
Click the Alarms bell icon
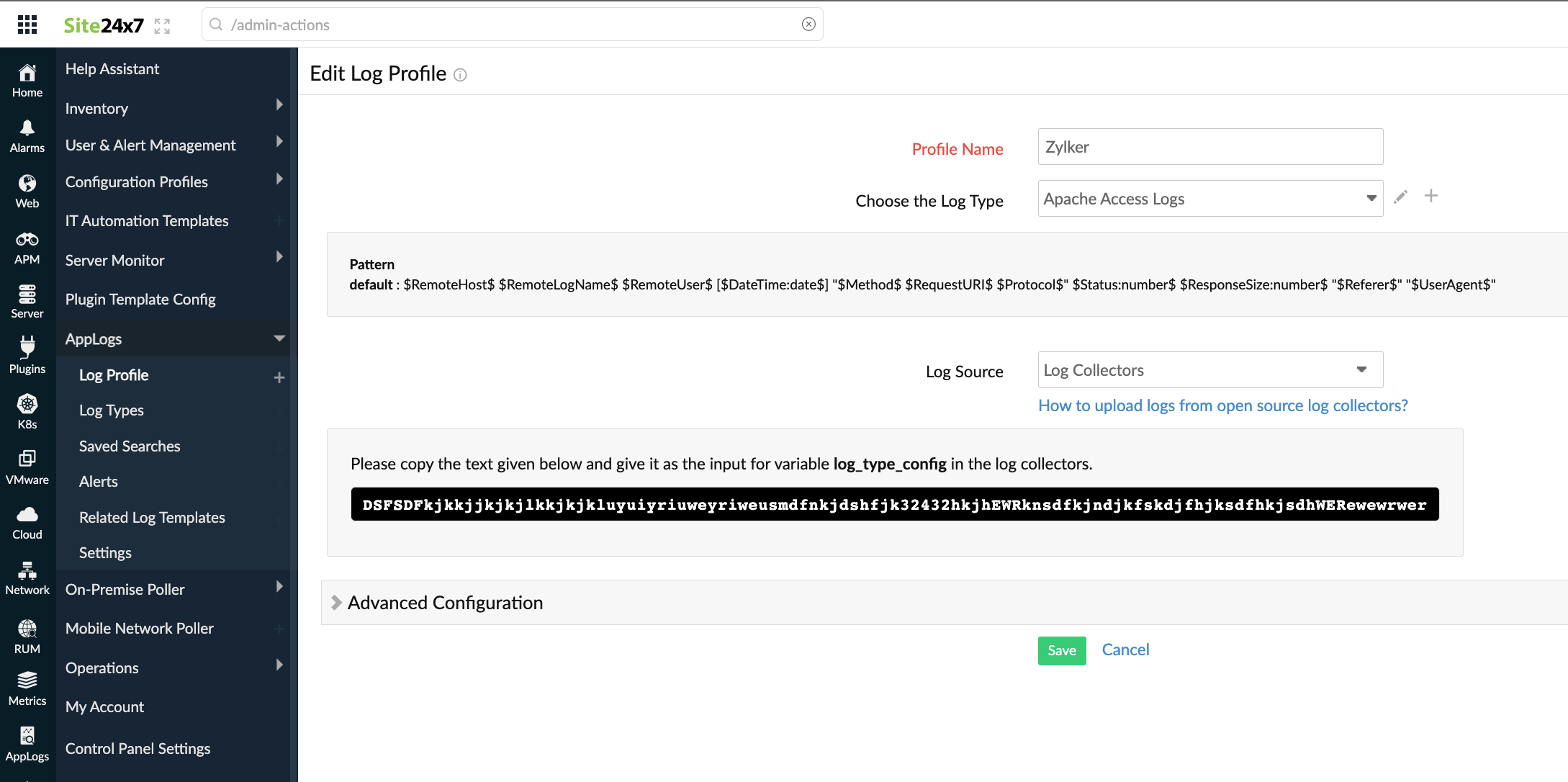pos(27,128)
